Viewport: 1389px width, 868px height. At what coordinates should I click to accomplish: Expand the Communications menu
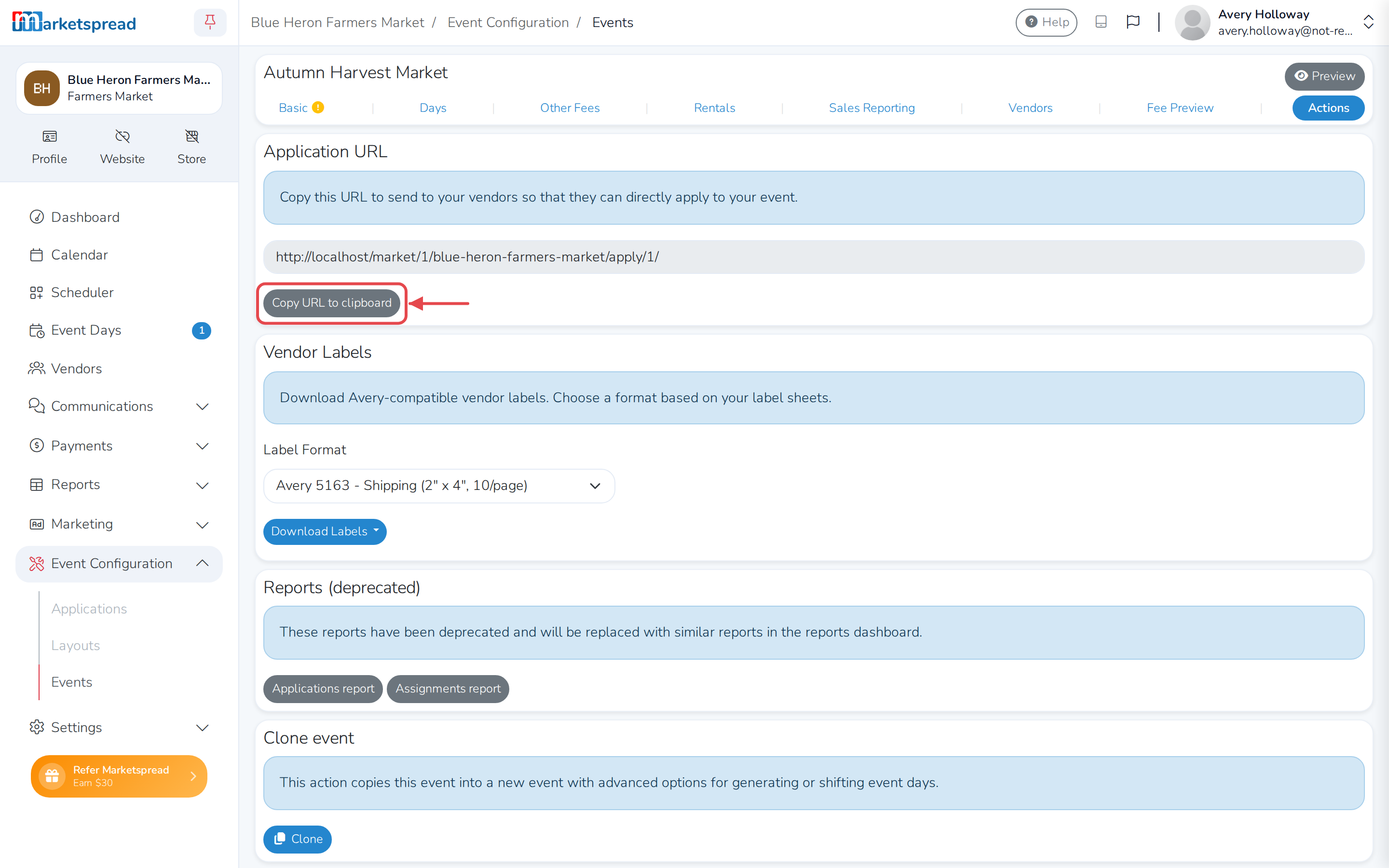point(119,407)
